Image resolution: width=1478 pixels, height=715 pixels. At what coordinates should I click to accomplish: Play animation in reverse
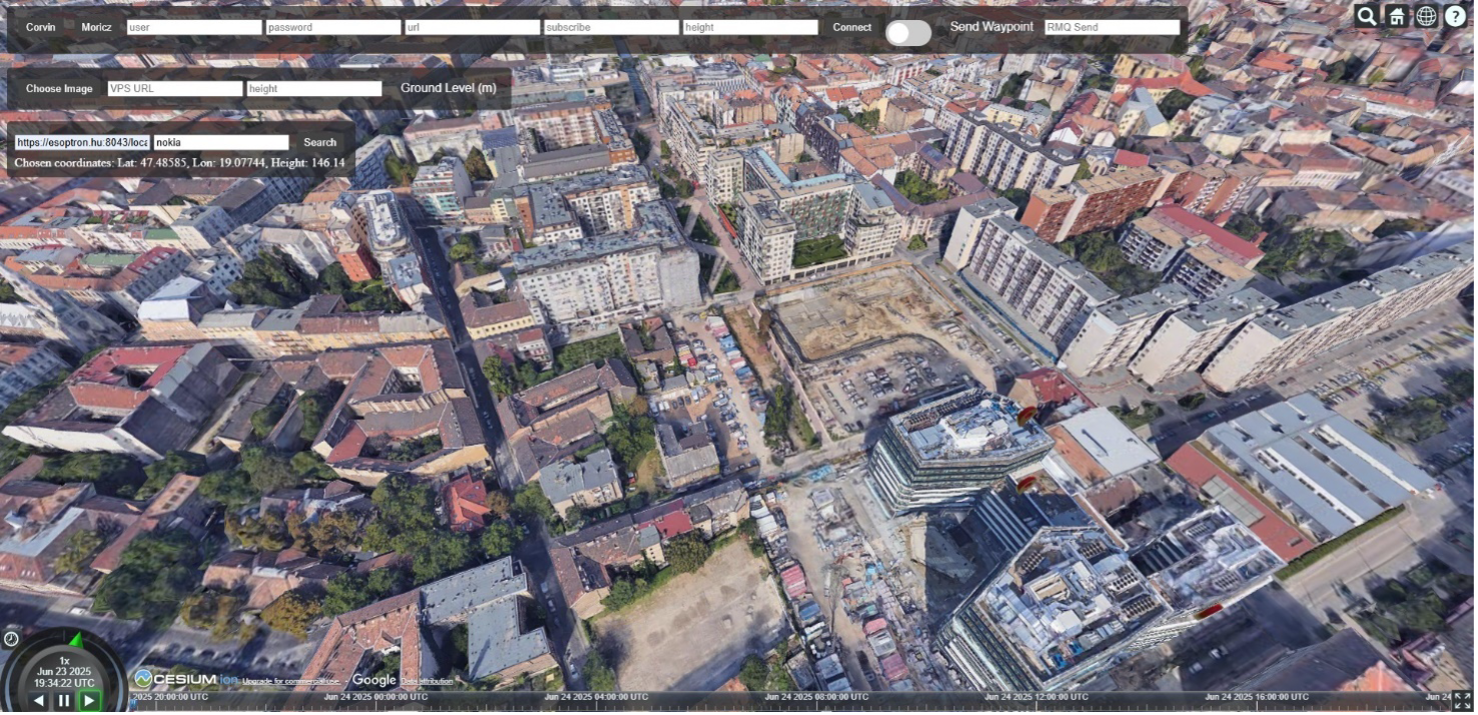[39, 701]
